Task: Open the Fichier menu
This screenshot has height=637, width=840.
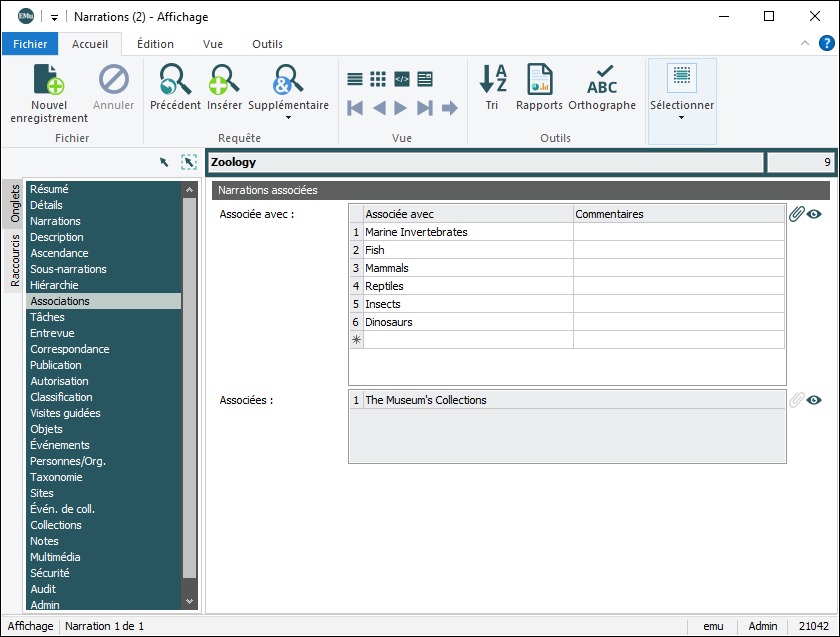Action: pos(30,44)
